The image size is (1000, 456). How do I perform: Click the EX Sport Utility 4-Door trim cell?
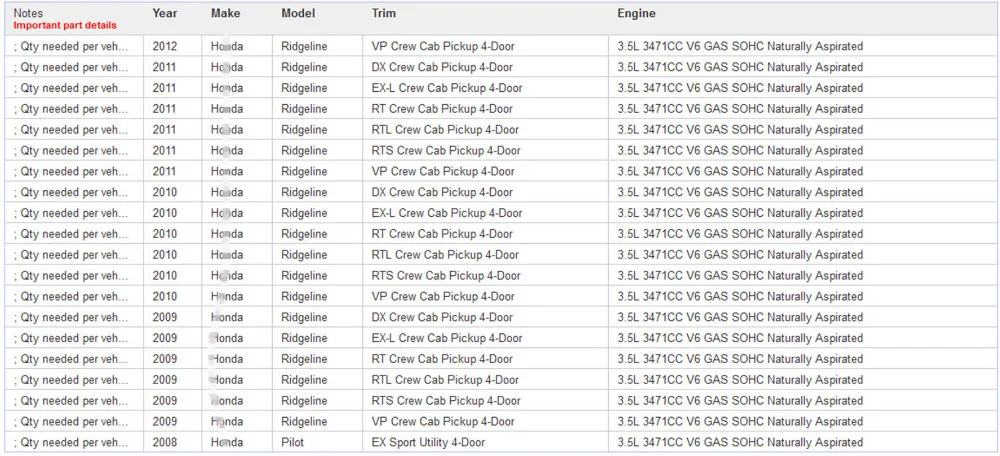(428, 442)
